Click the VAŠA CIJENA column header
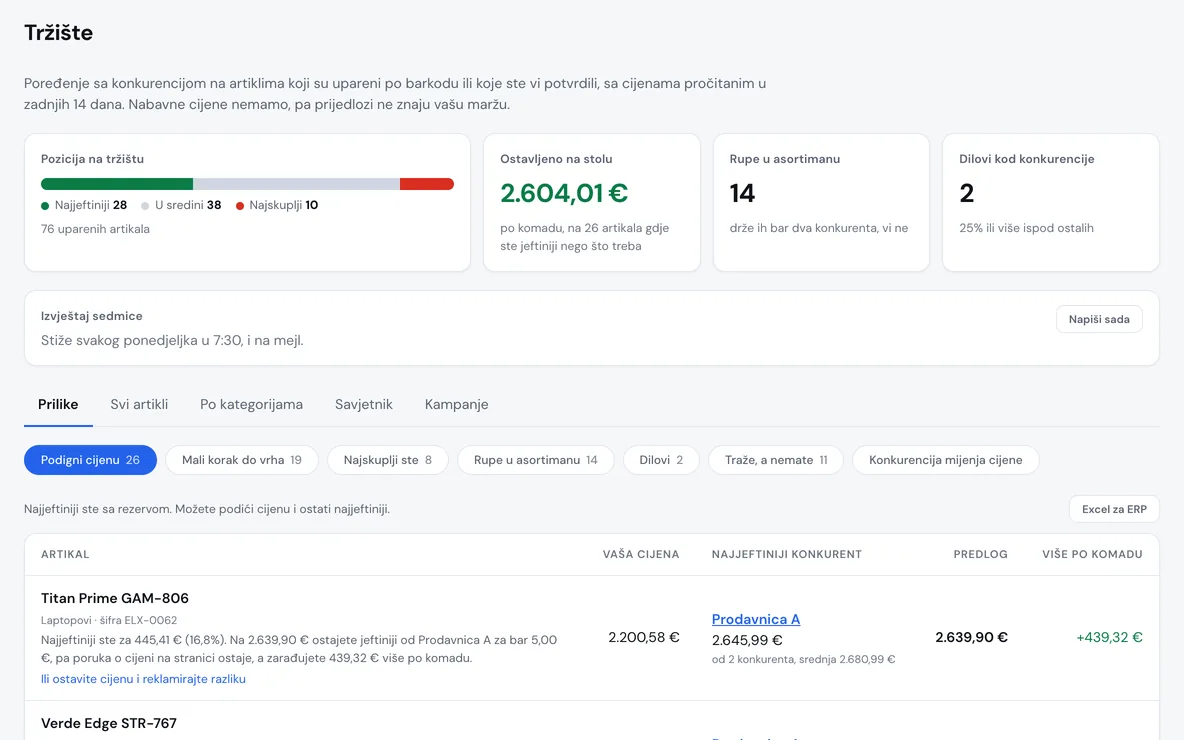This screenshot has width=1184, height=740. pyautogui.click(x=641, y=554)
